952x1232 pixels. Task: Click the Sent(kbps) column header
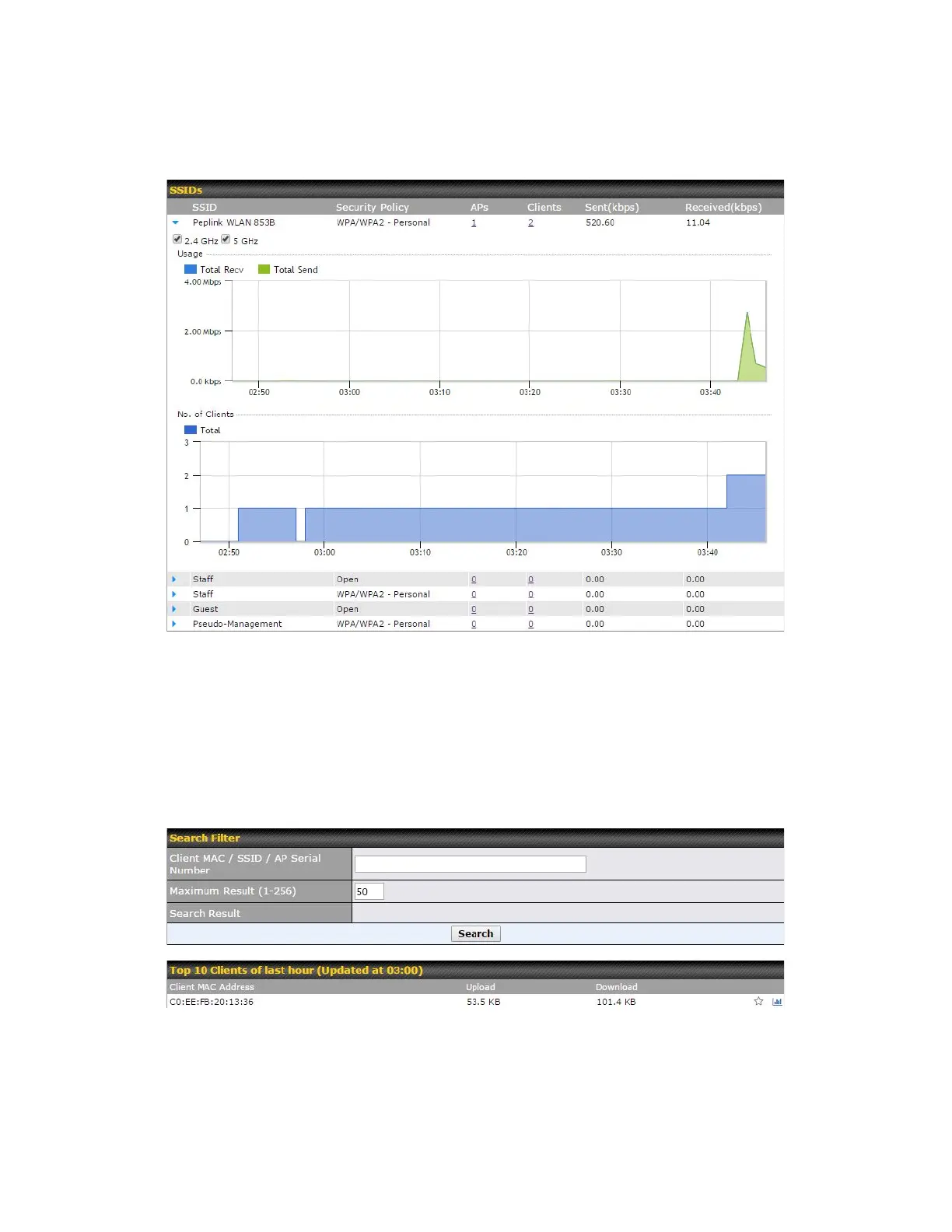pos(611,207)
